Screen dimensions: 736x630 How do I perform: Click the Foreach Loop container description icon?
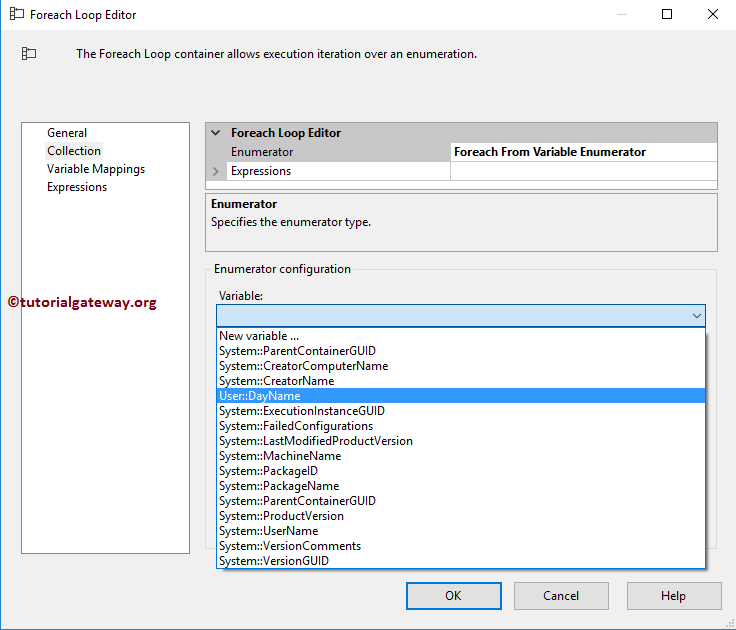29,54
